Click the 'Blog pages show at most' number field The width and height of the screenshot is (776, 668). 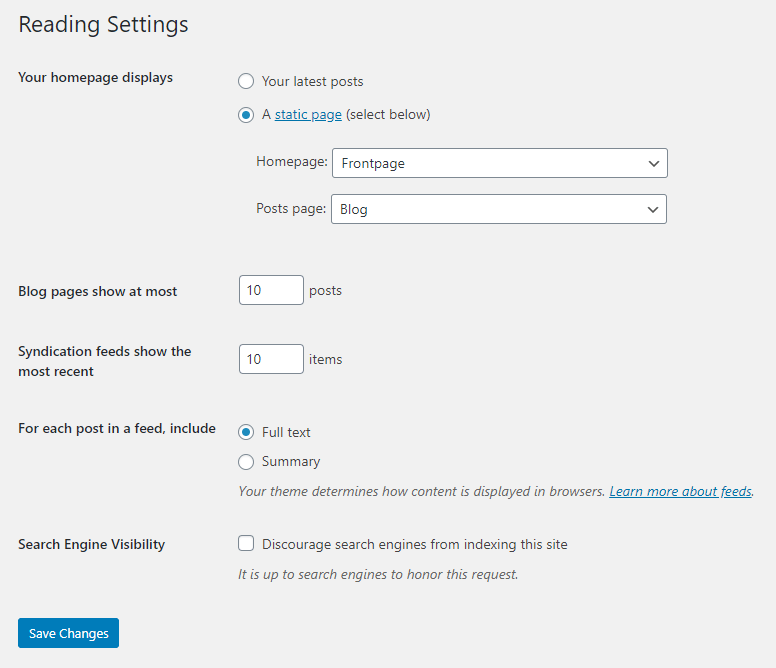click(271, 290)
